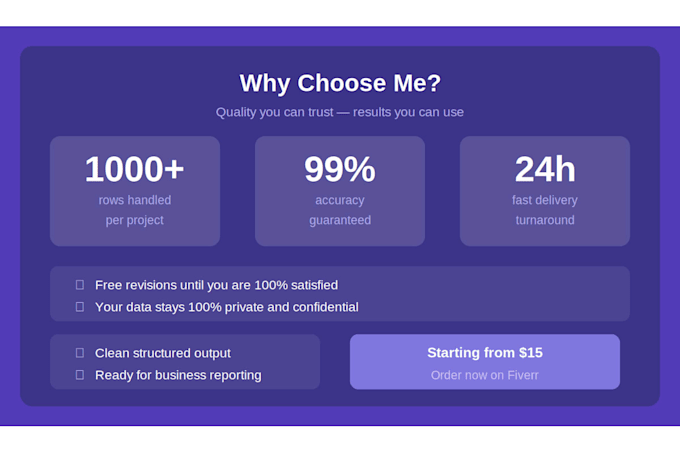Click Your data stays 100% private text
Viewport: 680px width, 453px height.
227,307
